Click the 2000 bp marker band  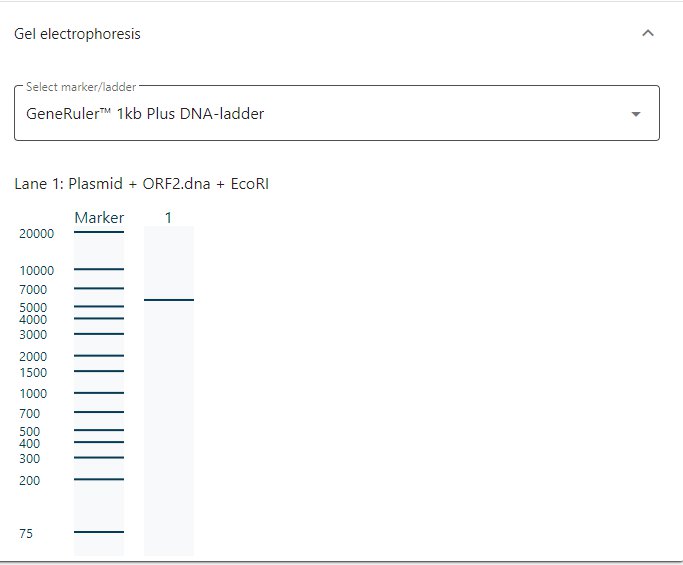coord(99,356)
